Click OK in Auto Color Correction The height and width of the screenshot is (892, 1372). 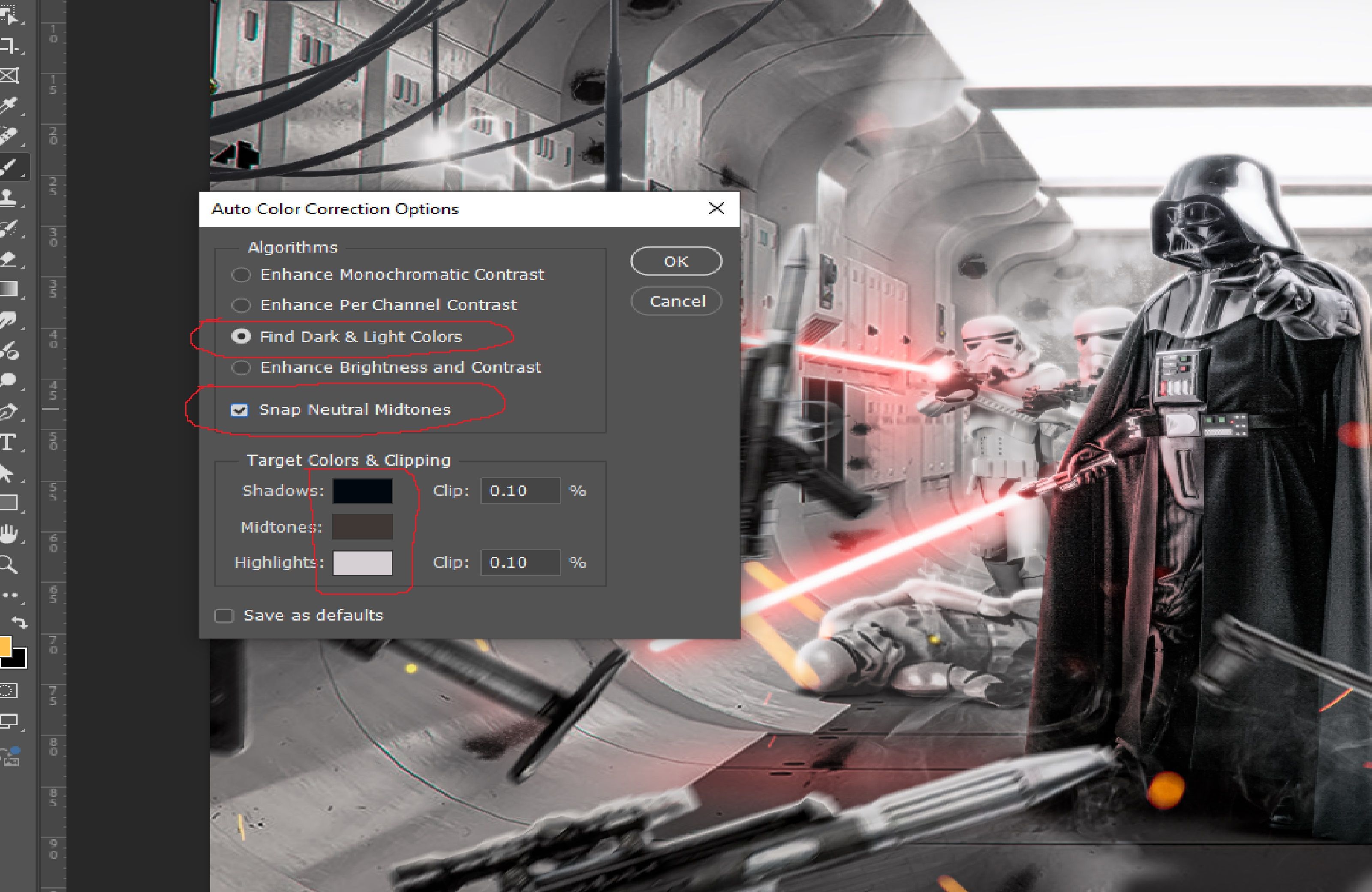pyautogui.click(x=676, y=262)
